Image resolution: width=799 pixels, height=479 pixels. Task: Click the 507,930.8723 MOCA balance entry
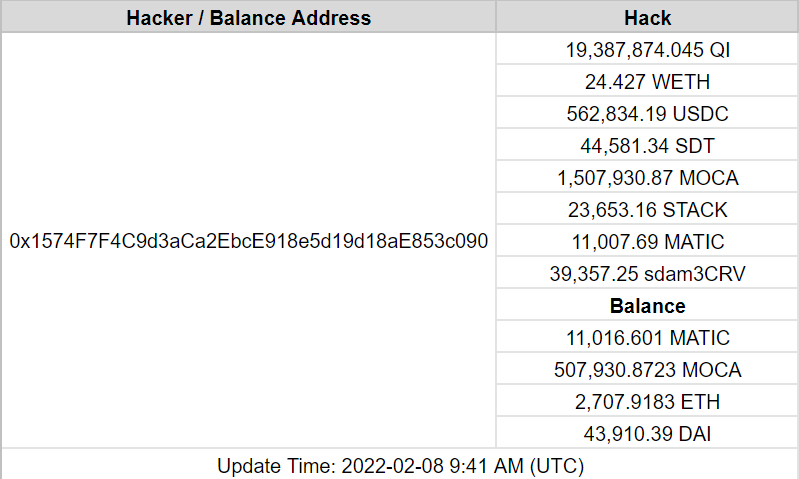[647, 370]
